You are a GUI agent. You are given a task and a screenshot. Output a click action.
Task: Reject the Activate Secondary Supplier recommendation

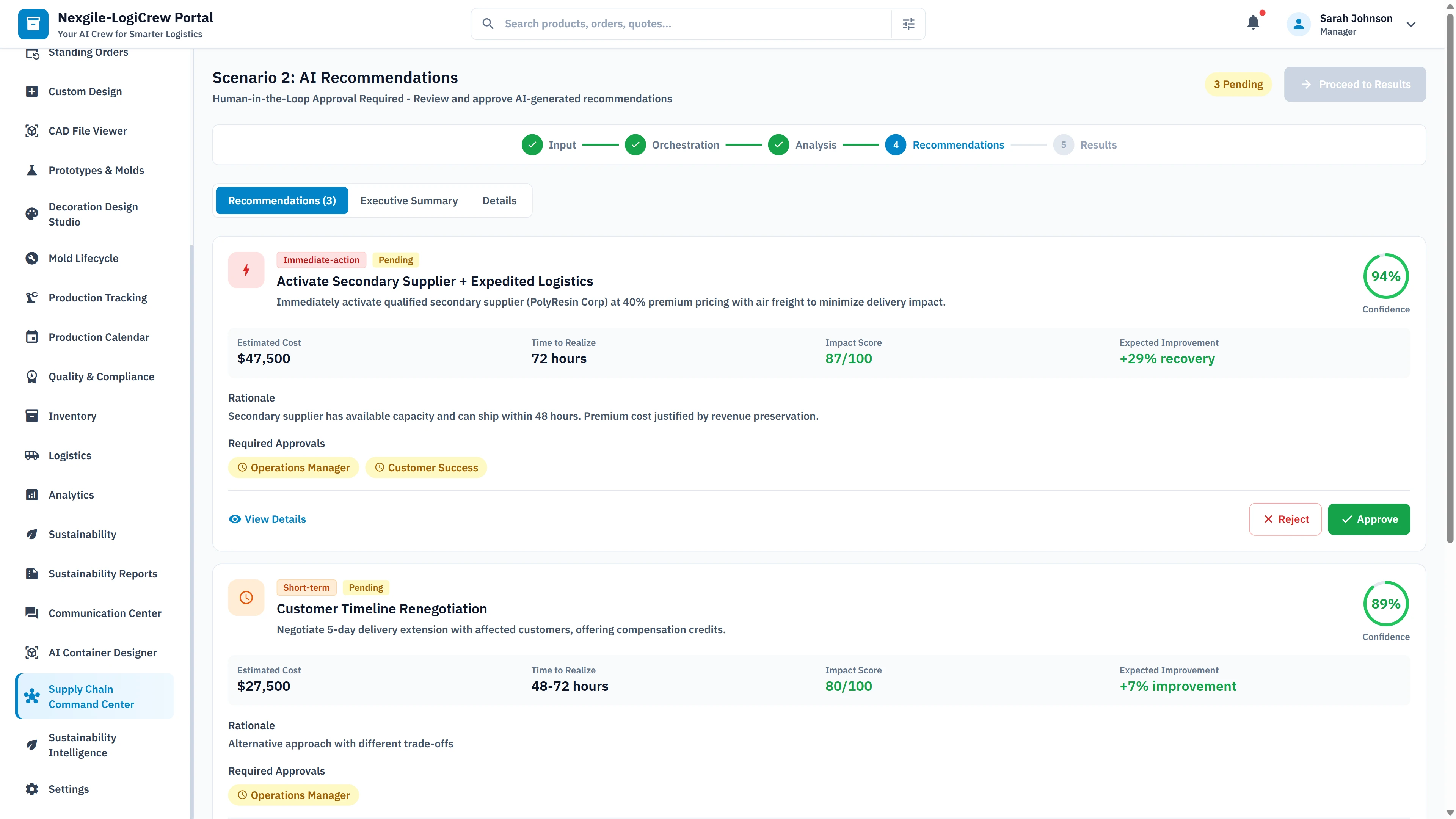(1285, 519)
